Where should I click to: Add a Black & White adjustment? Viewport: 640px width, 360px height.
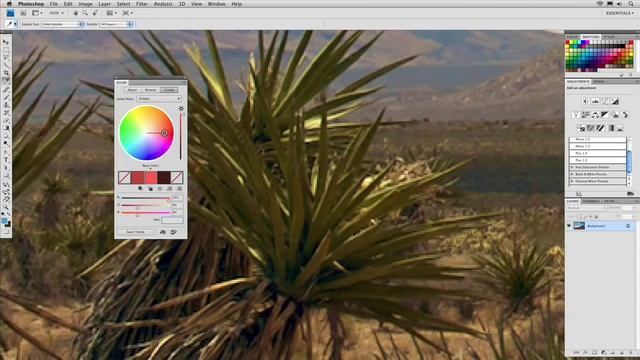tap(604, 115)
